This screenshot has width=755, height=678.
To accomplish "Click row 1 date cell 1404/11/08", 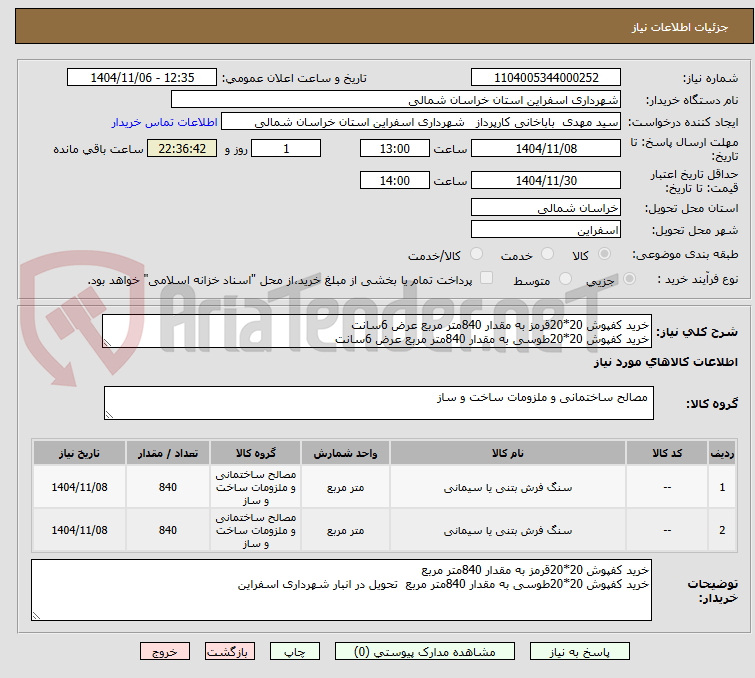I will [79, 487].
